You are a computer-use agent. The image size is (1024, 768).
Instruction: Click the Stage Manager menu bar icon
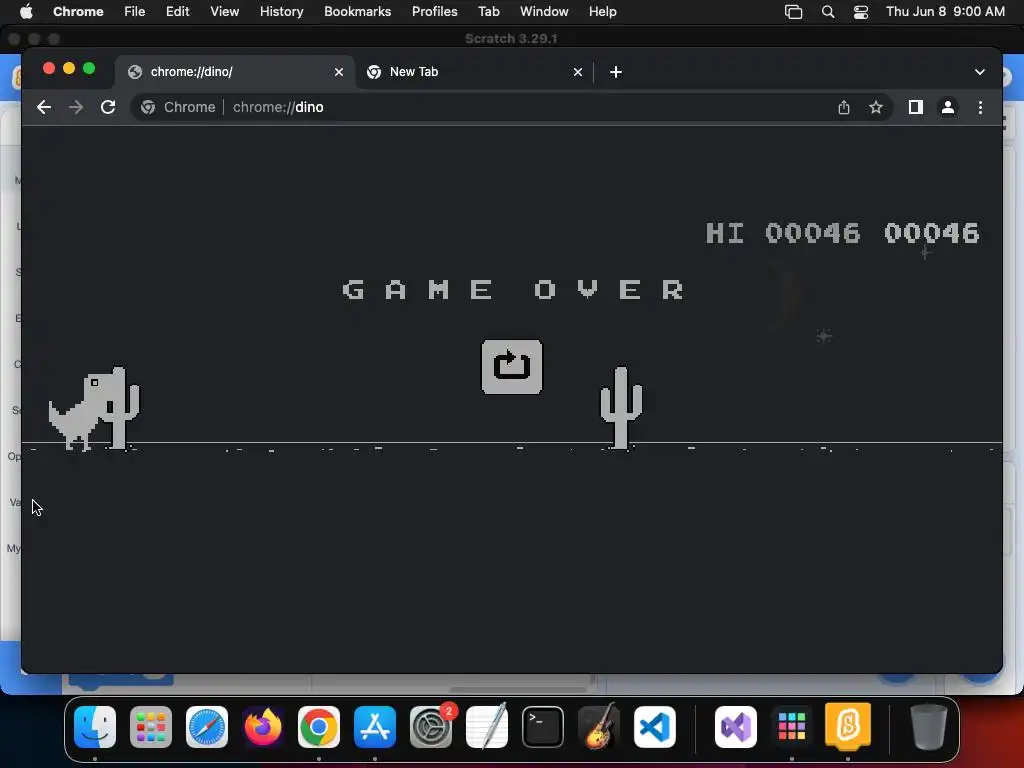(x=793, y=12)
